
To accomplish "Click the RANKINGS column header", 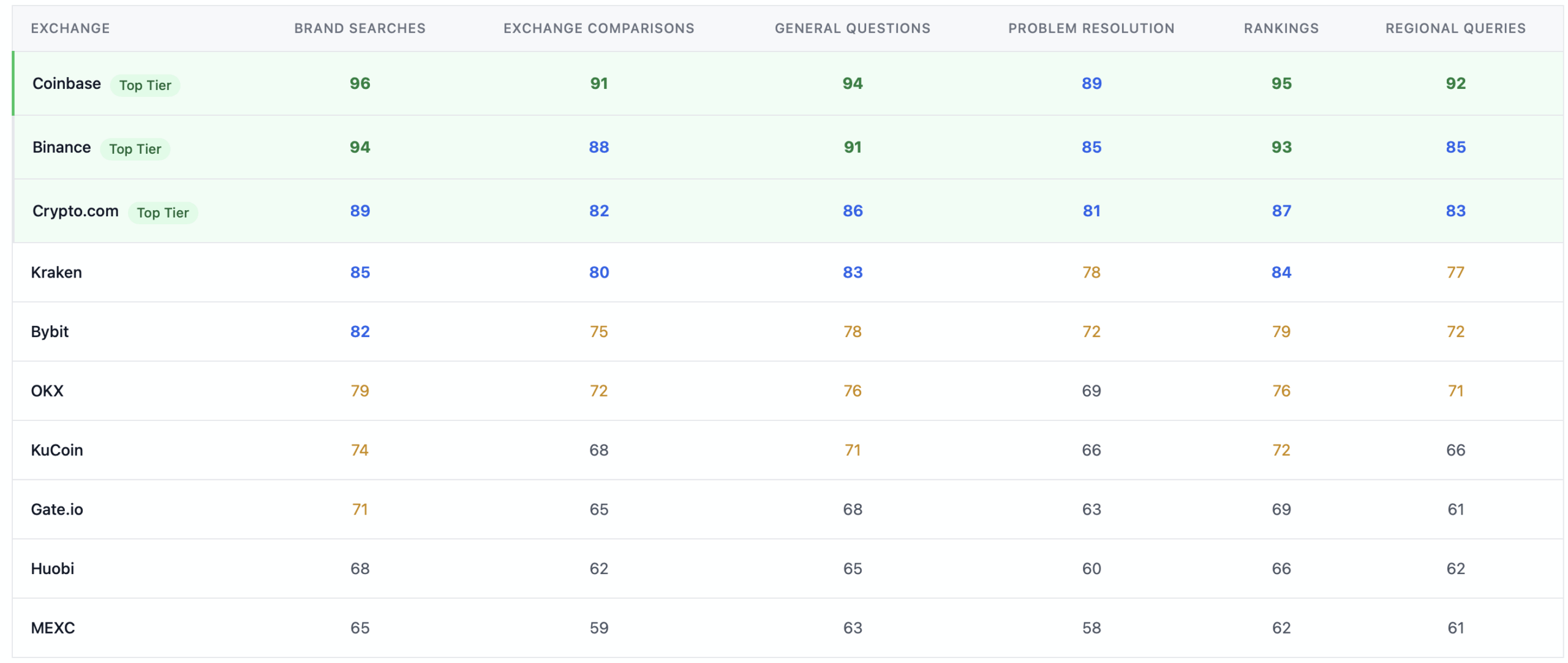I will pos(1281,28).
